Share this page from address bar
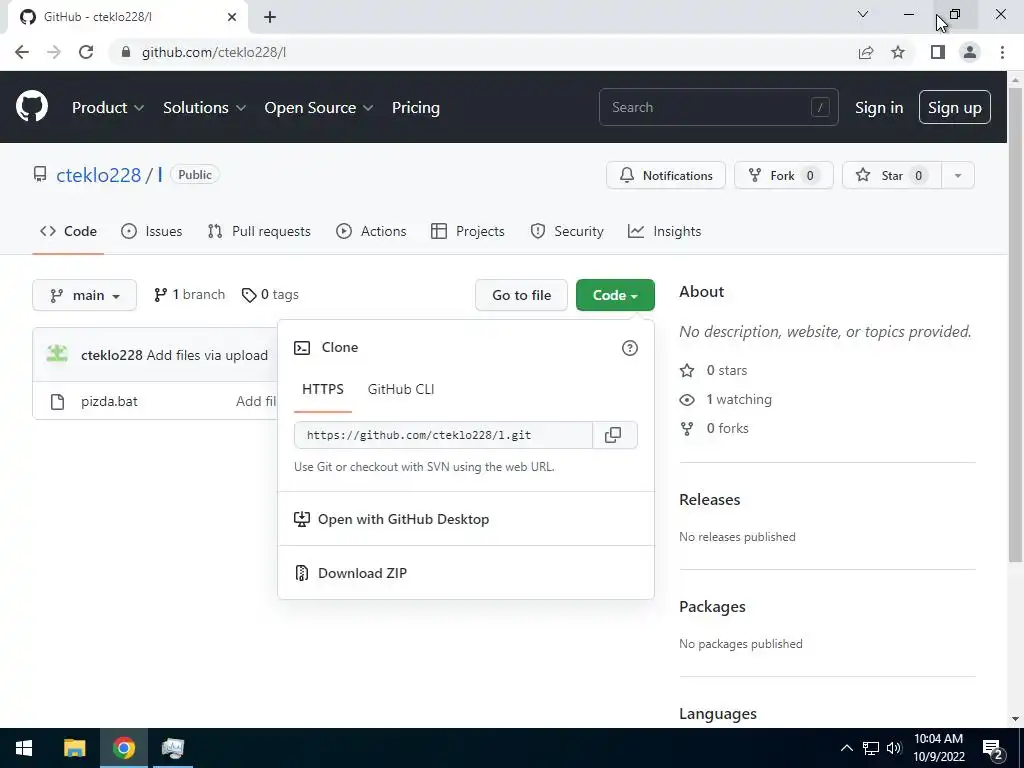The width and height of the screenshot is (1024, 768). 866,52
